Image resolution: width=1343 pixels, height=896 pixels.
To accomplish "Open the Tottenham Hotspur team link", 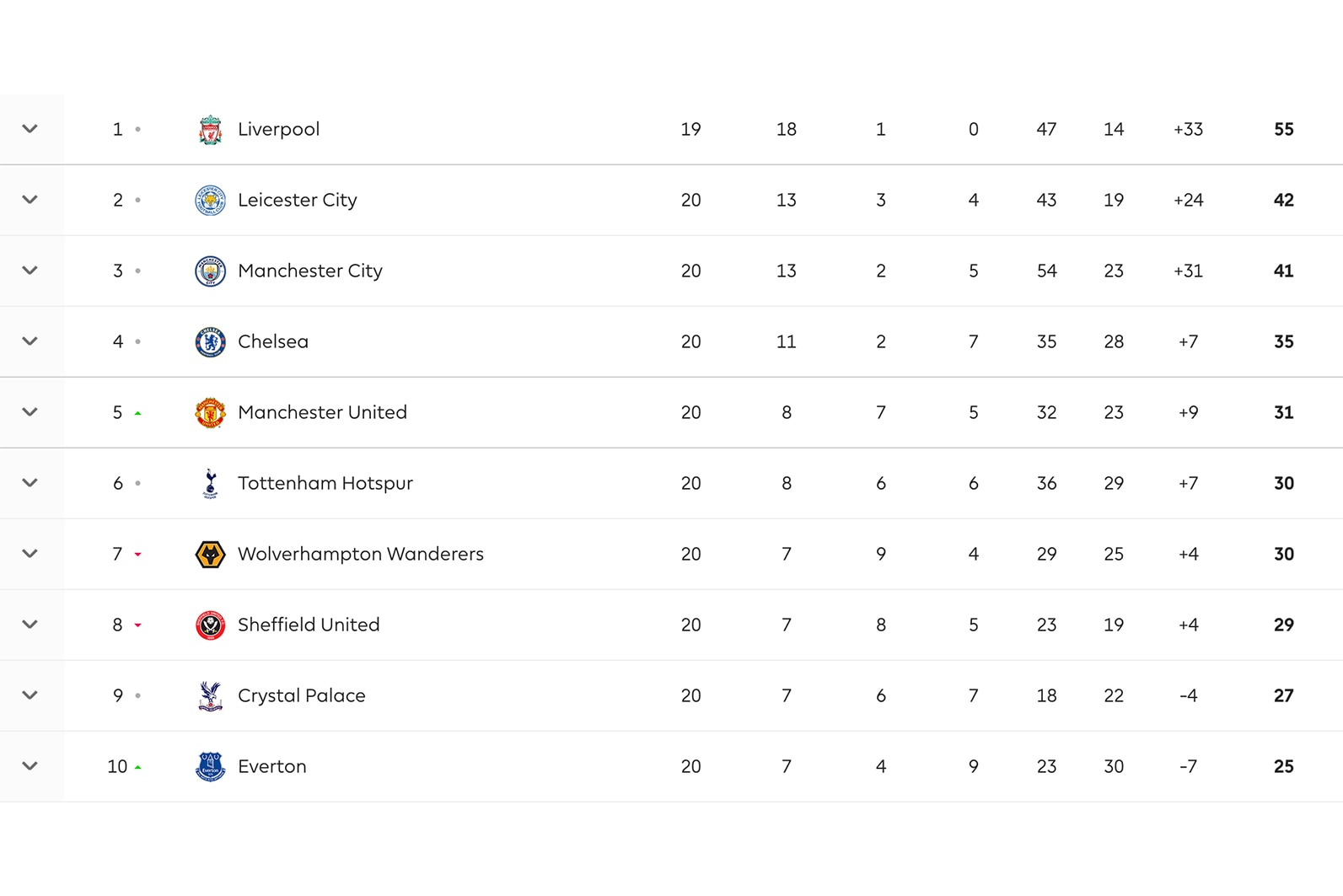I will [x=325, y=484].
